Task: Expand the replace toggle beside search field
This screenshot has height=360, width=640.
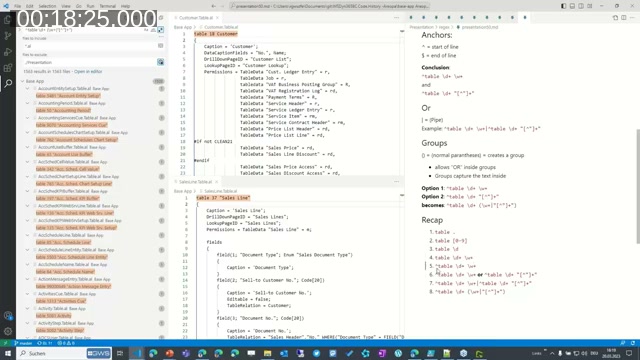Action: [x=19, y=30]
